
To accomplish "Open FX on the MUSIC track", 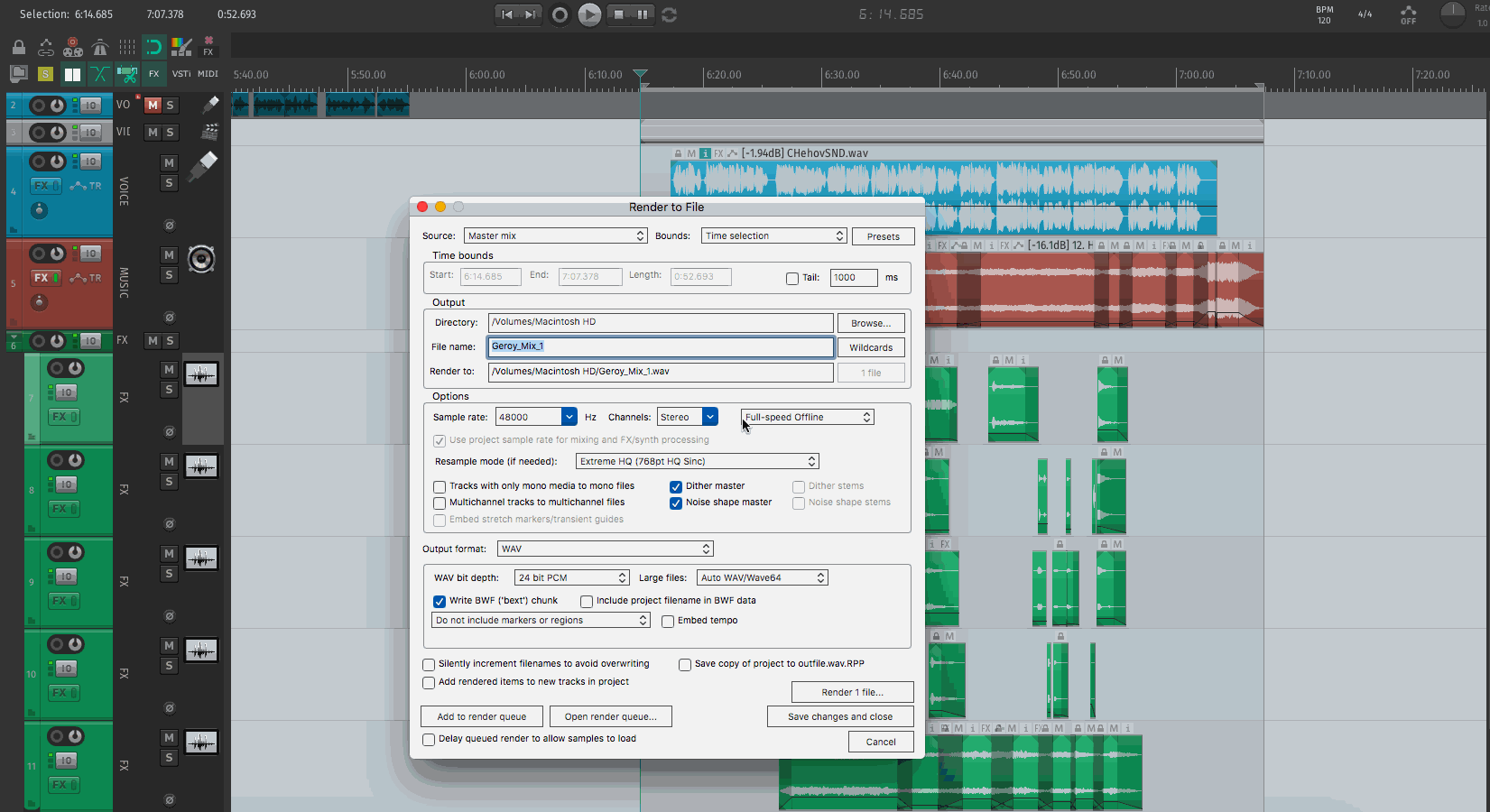I will (42, 278).
